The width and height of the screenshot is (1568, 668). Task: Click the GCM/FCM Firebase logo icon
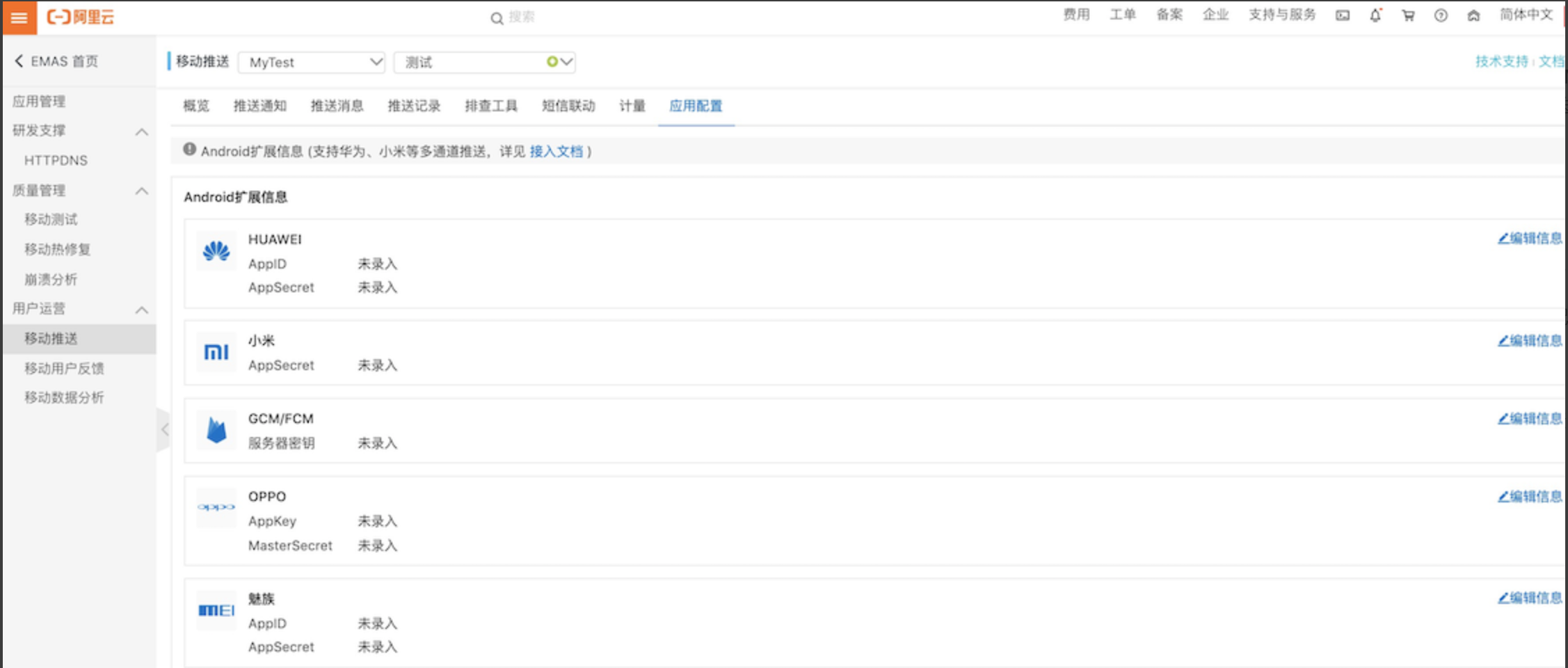[x=216, y=430]
